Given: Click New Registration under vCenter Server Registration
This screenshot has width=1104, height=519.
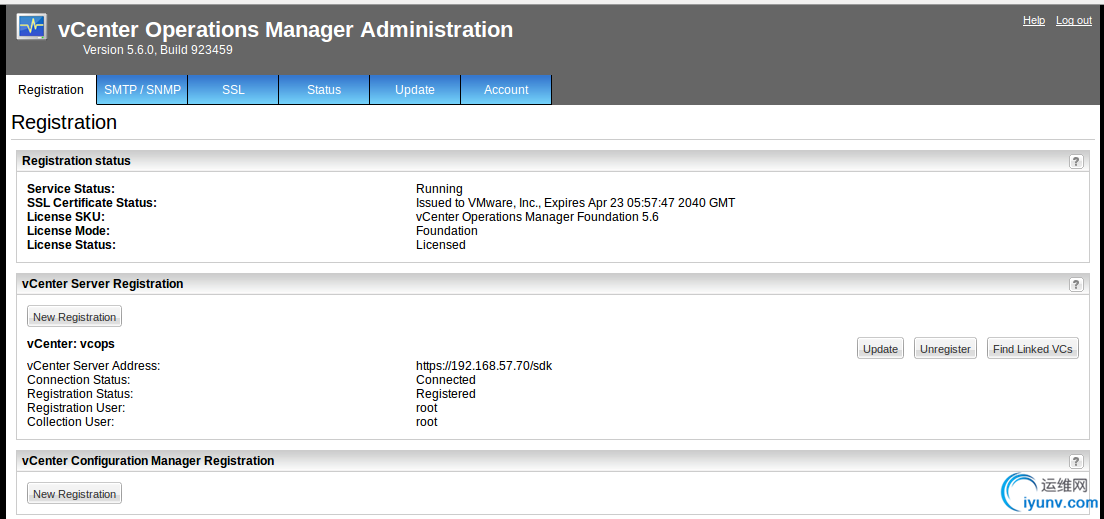Looking at the screenshot, I should point(75,317).
